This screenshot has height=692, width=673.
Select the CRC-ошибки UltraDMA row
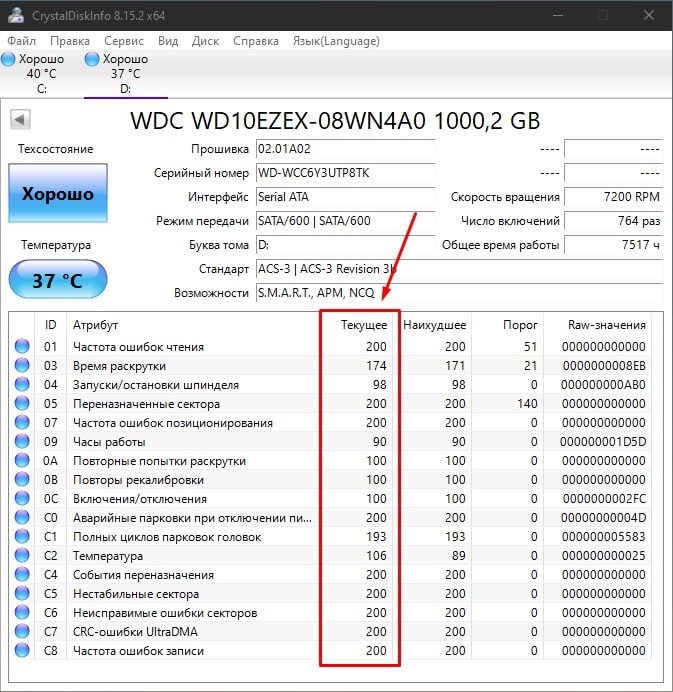pyautogui.click(x=331, y=631)
